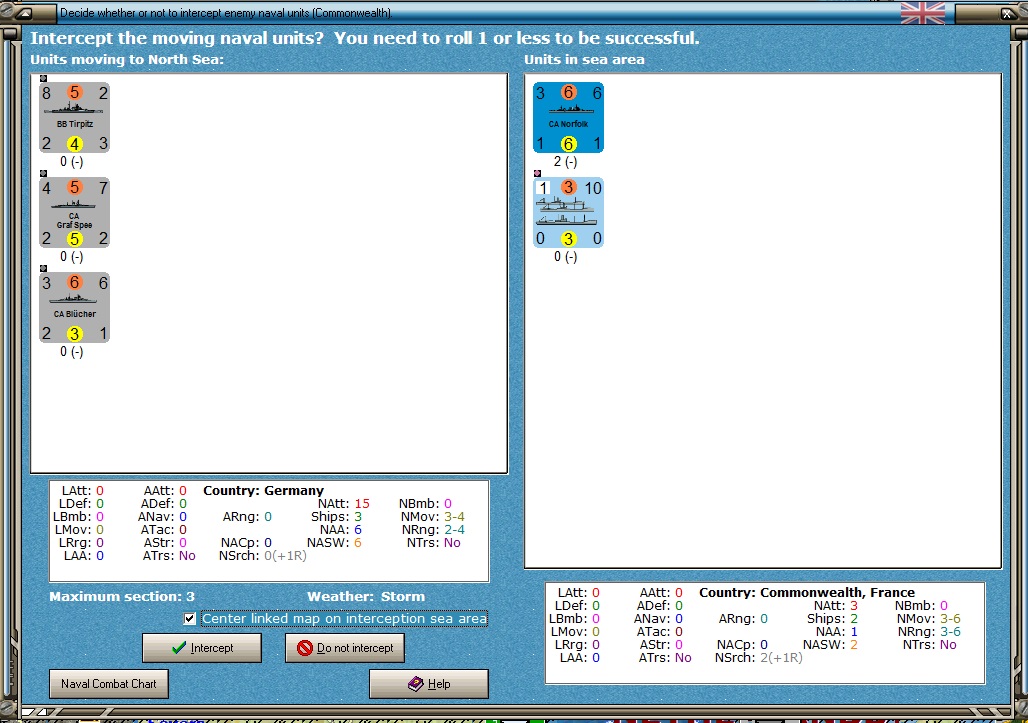Close the interception dialog window
Screen dimensions: 1028x723
[1007, 13]
